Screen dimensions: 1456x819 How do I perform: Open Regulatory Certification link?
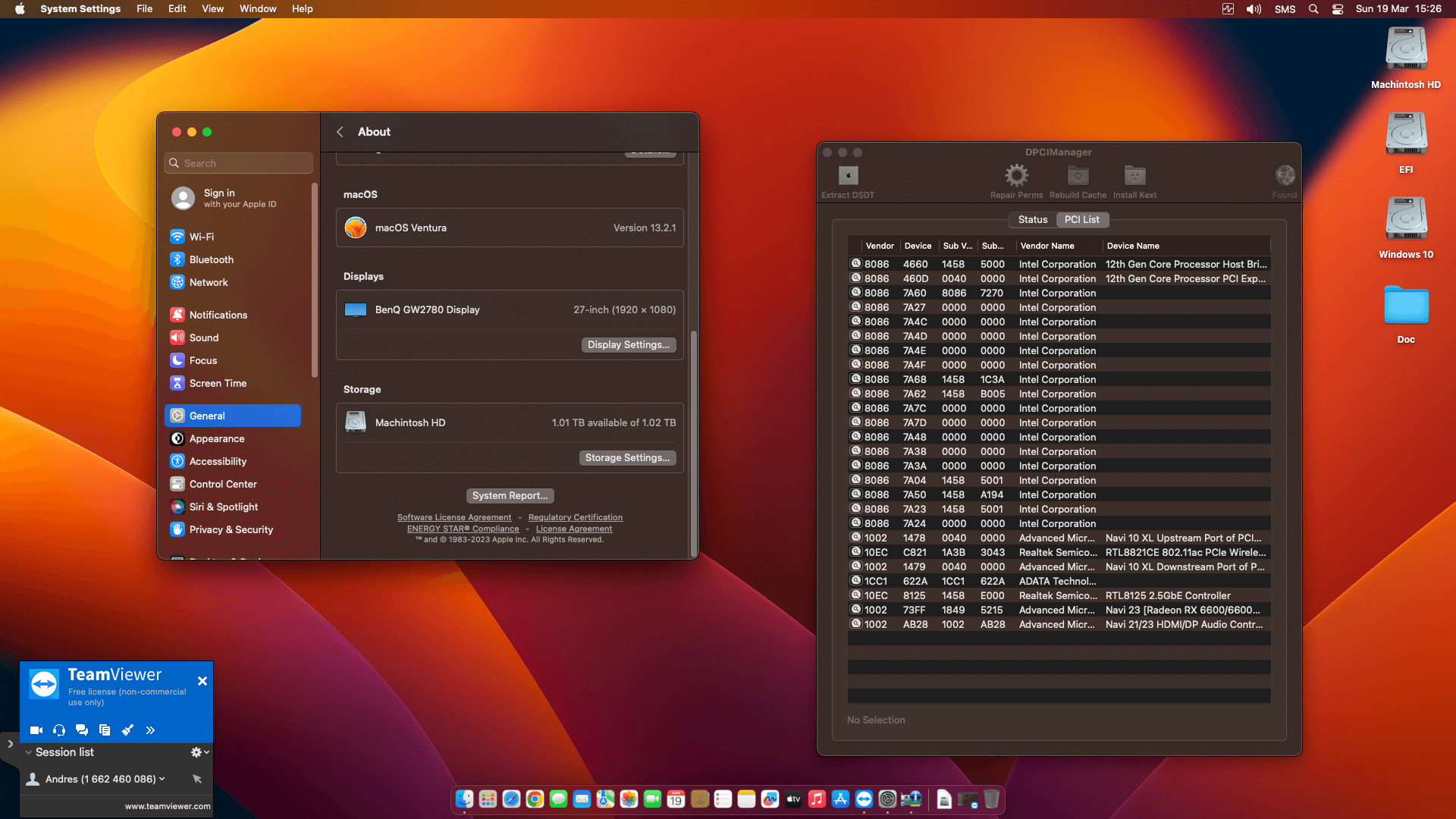(x=576, y=517)
